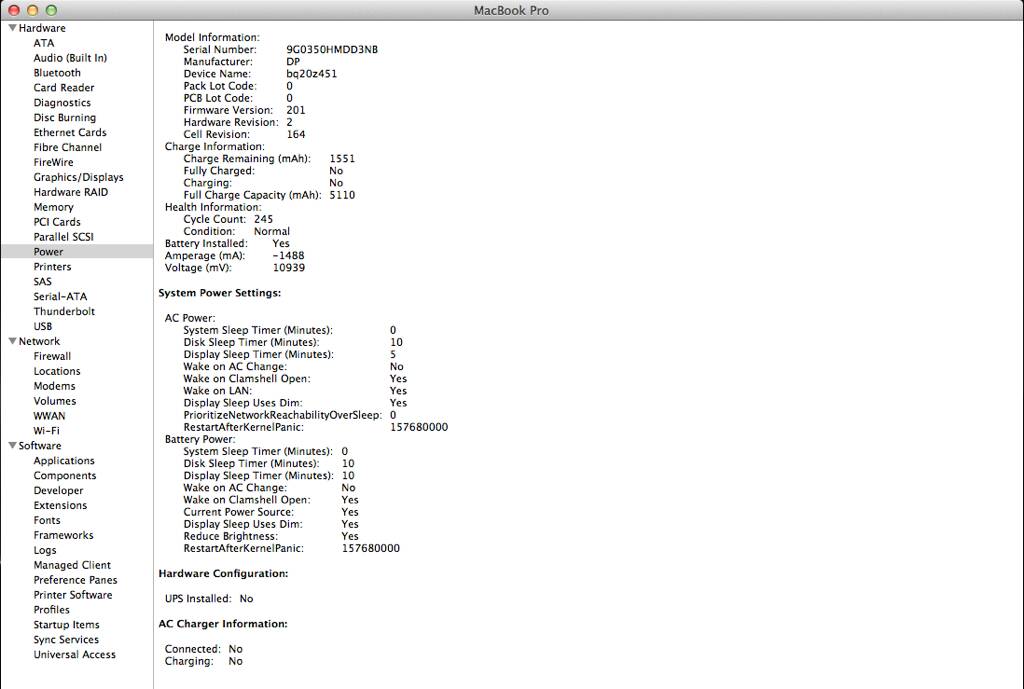
Task: Select FireWire in the sidebar
Action: [53, 162]
